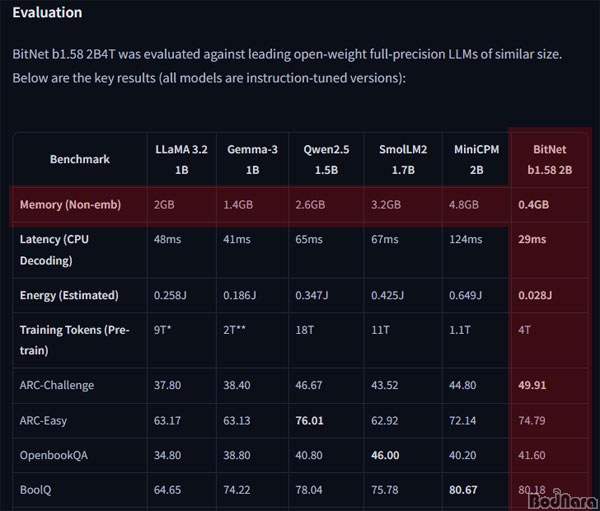
Task: Click the 48ms latency value
Action: tap(167, 240)
